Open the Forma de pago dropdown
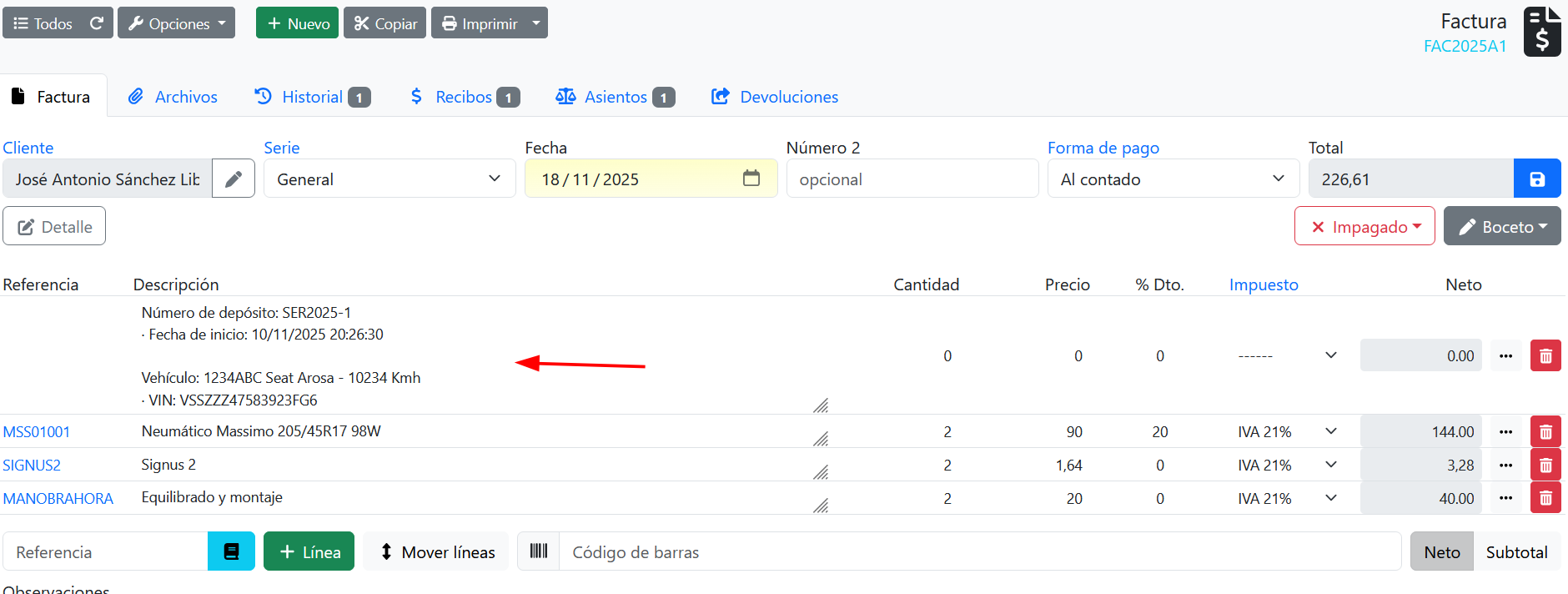 (1173, 179)
